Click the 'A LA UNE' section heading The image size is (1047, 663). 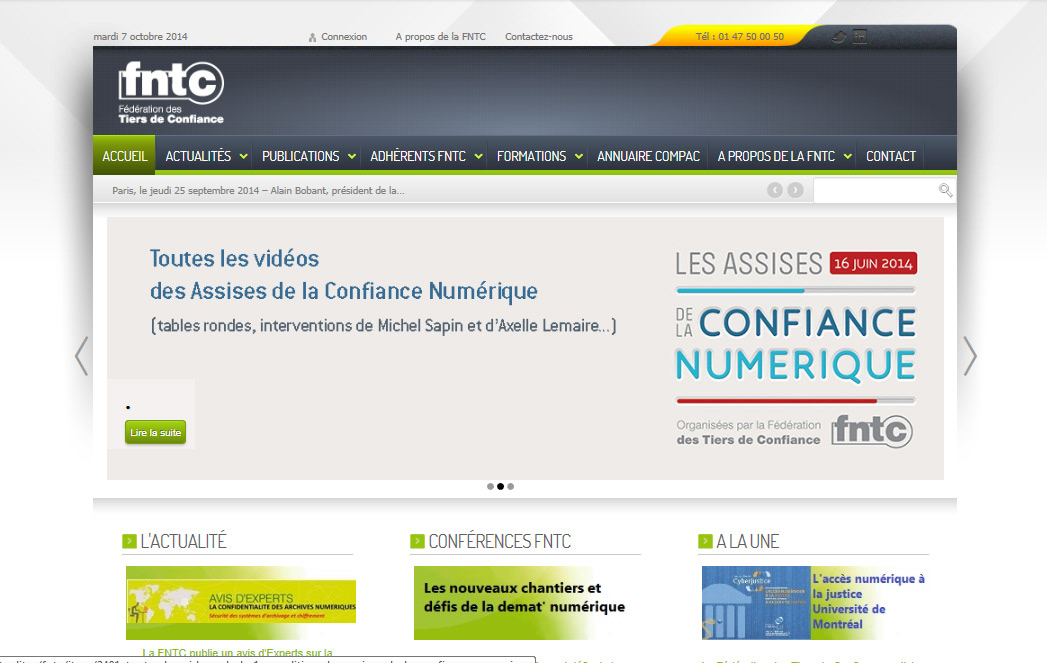point(748,541)
